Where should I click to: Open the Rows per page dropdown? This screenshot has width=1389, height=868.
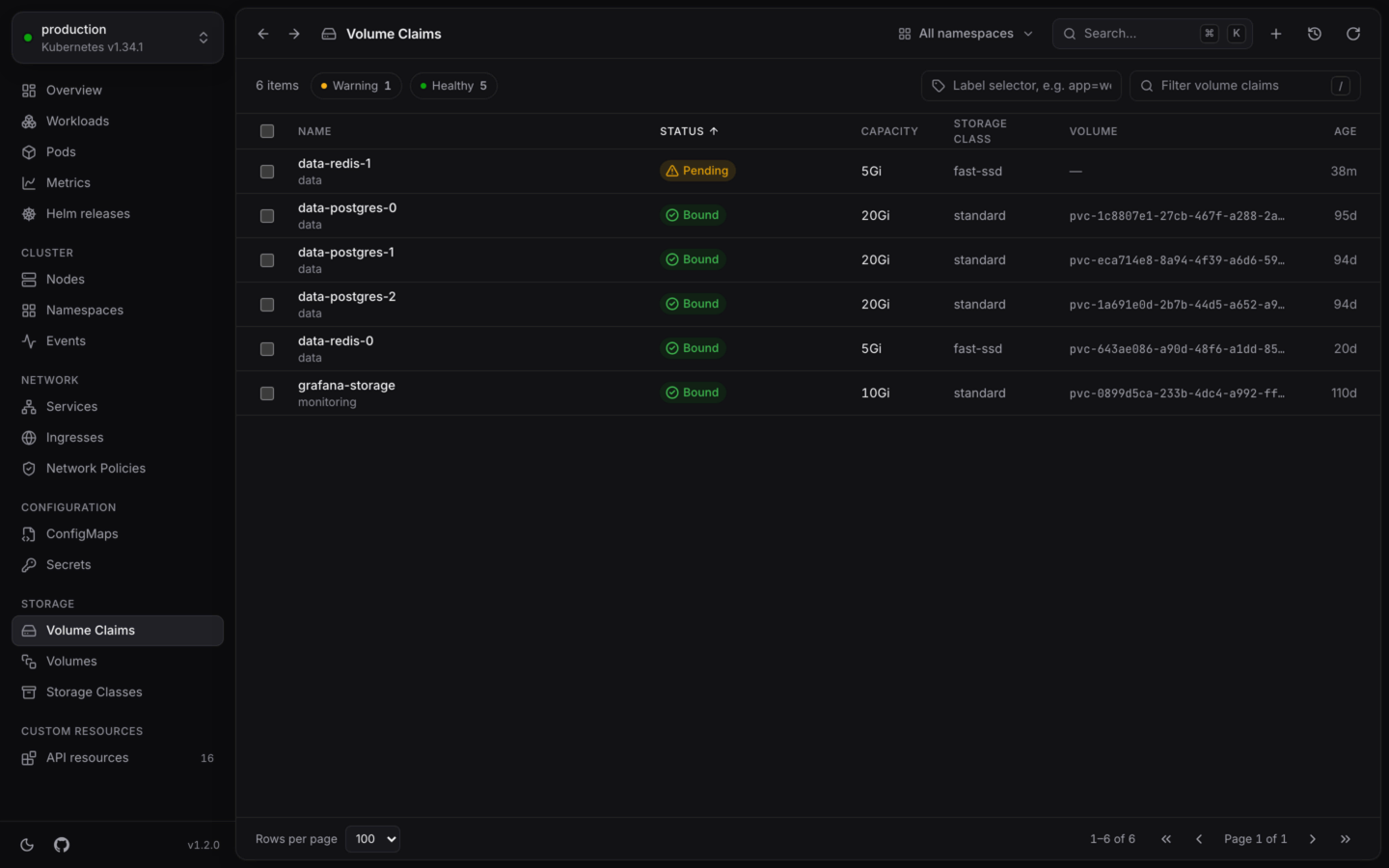point(372,839)
